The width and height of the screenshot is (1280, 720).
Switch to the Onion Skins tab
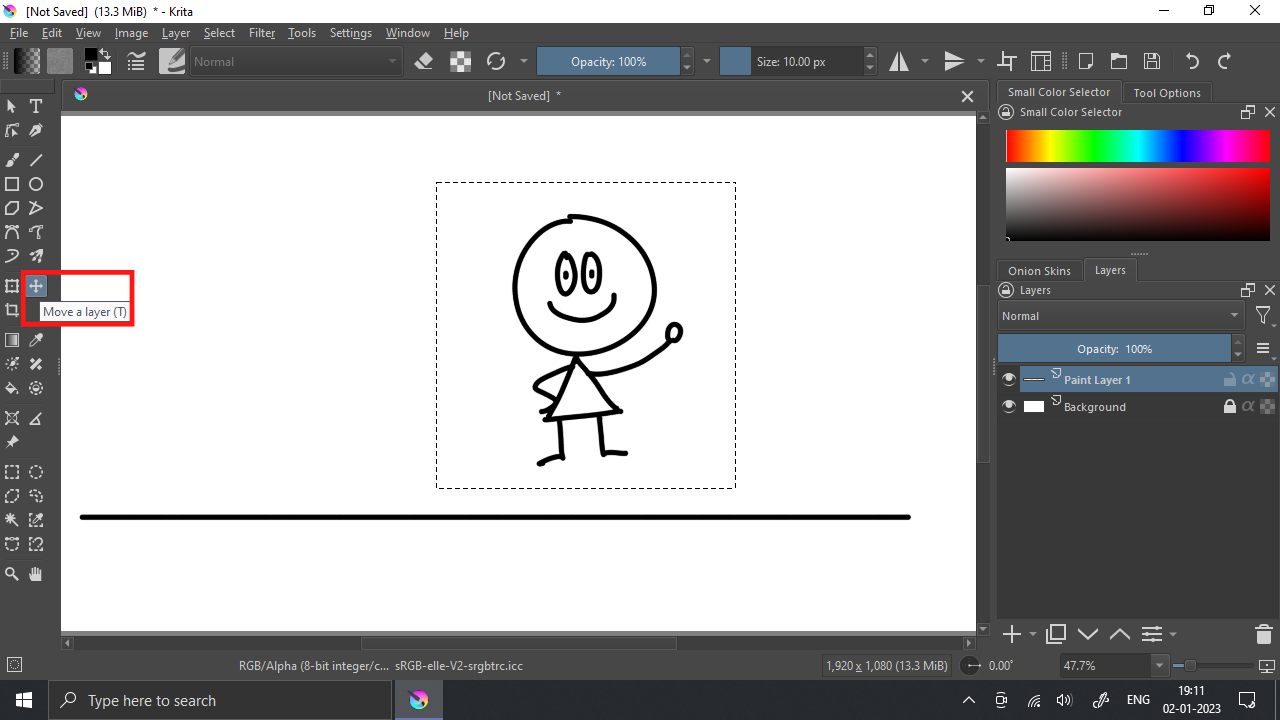point(1039,271)
